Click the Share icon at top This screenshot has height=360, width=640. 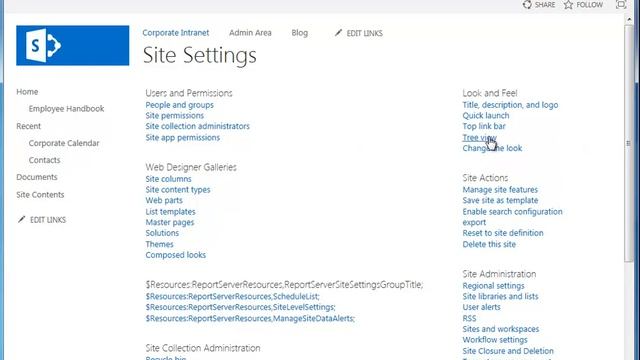coord(527,4)
